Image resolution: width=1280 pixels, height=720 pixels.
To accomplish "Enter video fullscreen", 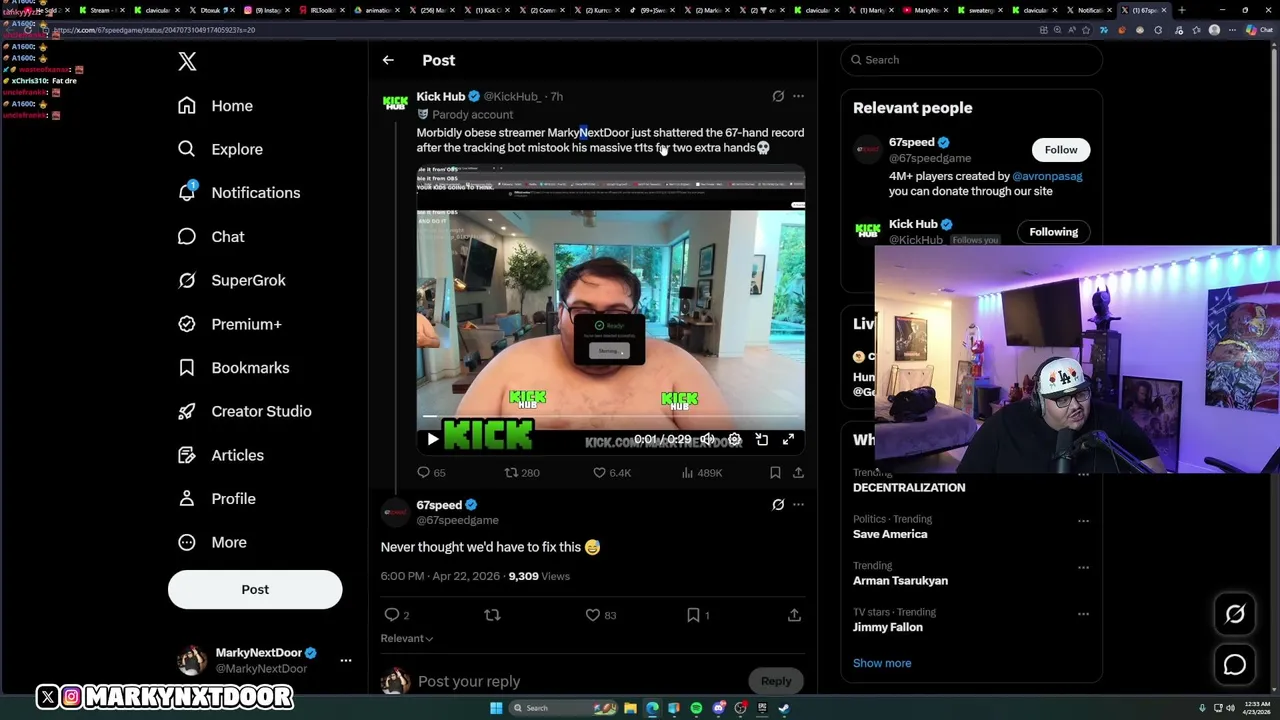I will 788,439.
